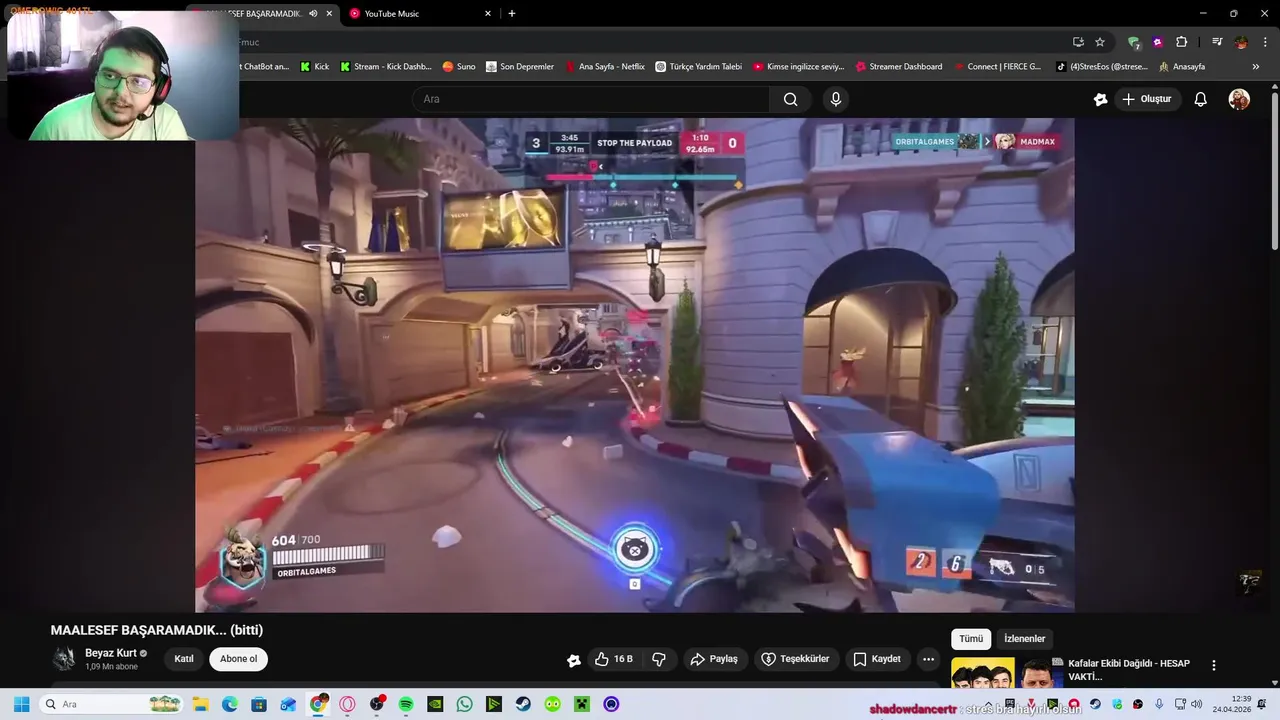Open the YouTube notifications bell
This screenshot has height=720, width=1280.
pos(1201,99)
